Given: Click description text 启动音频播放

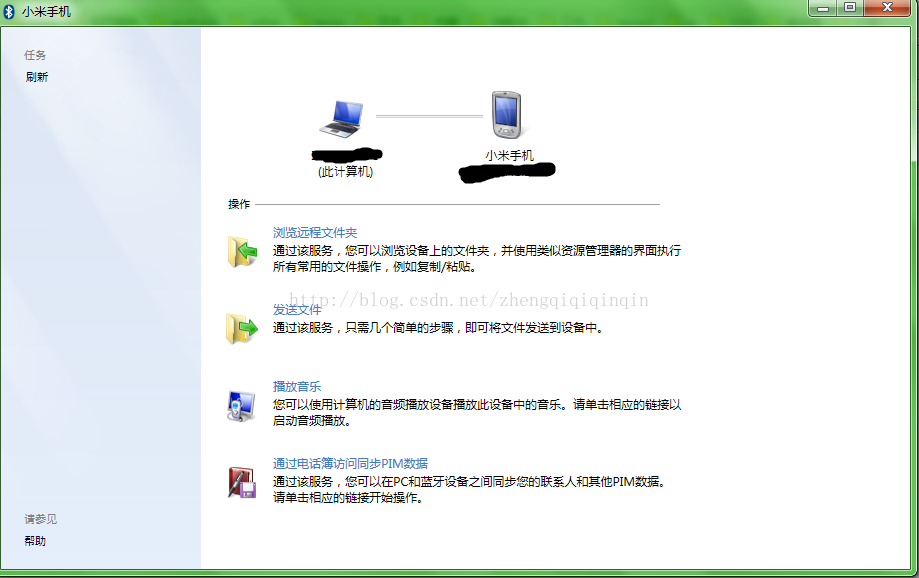Looking at the screenshot, I should (476, 412).
